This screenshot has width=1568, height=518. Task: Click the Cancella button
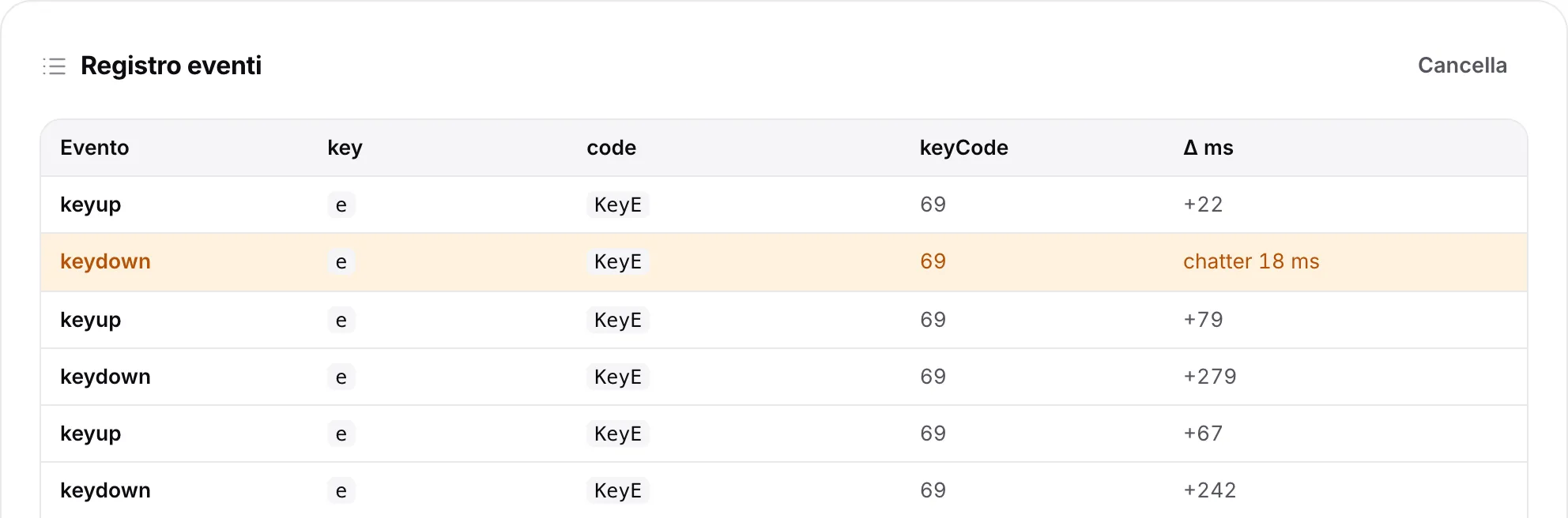(x=1462, y=66)
